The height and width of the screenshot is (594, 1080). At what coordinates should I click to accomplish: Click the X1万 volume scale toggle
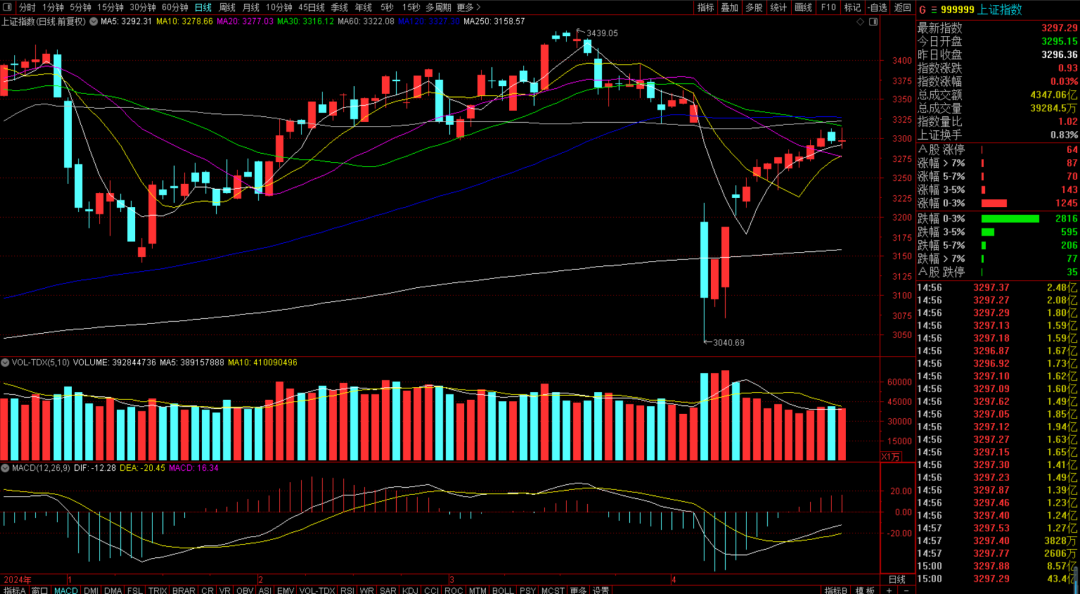[x=890, y=456]
